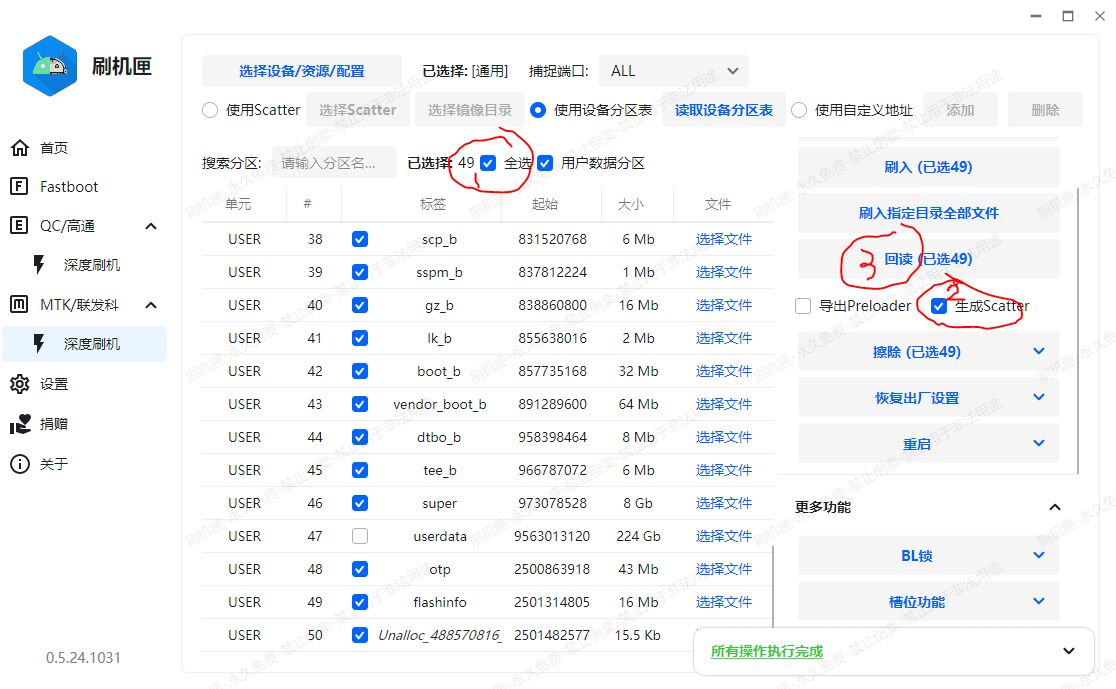Open the 捕捉端口 ALL dropdown
The height and width of the screenshot is (689, 1116).
tap(674, 71)
